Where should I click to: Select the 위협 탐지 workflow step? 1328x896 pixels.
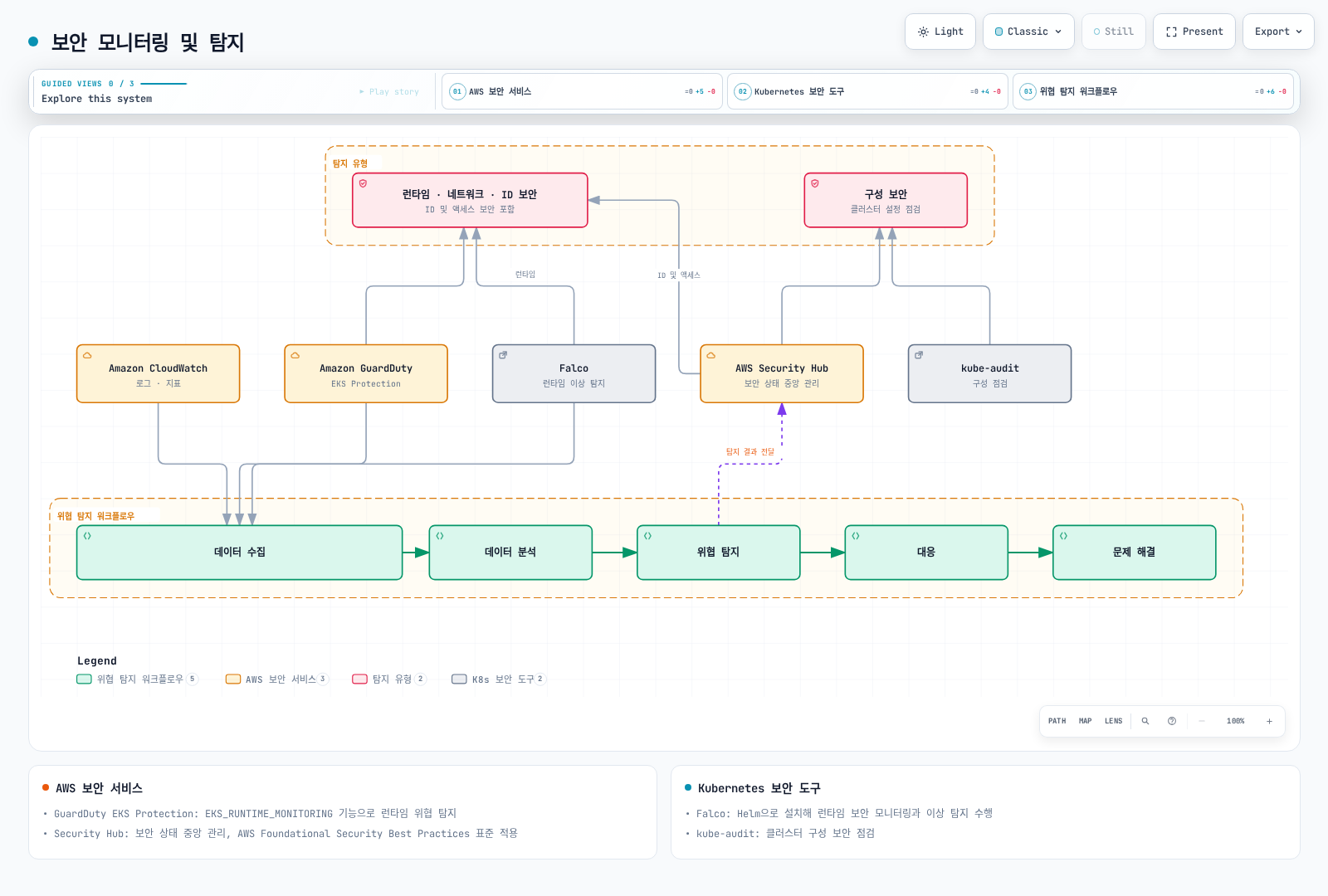(x=719, y=553)
